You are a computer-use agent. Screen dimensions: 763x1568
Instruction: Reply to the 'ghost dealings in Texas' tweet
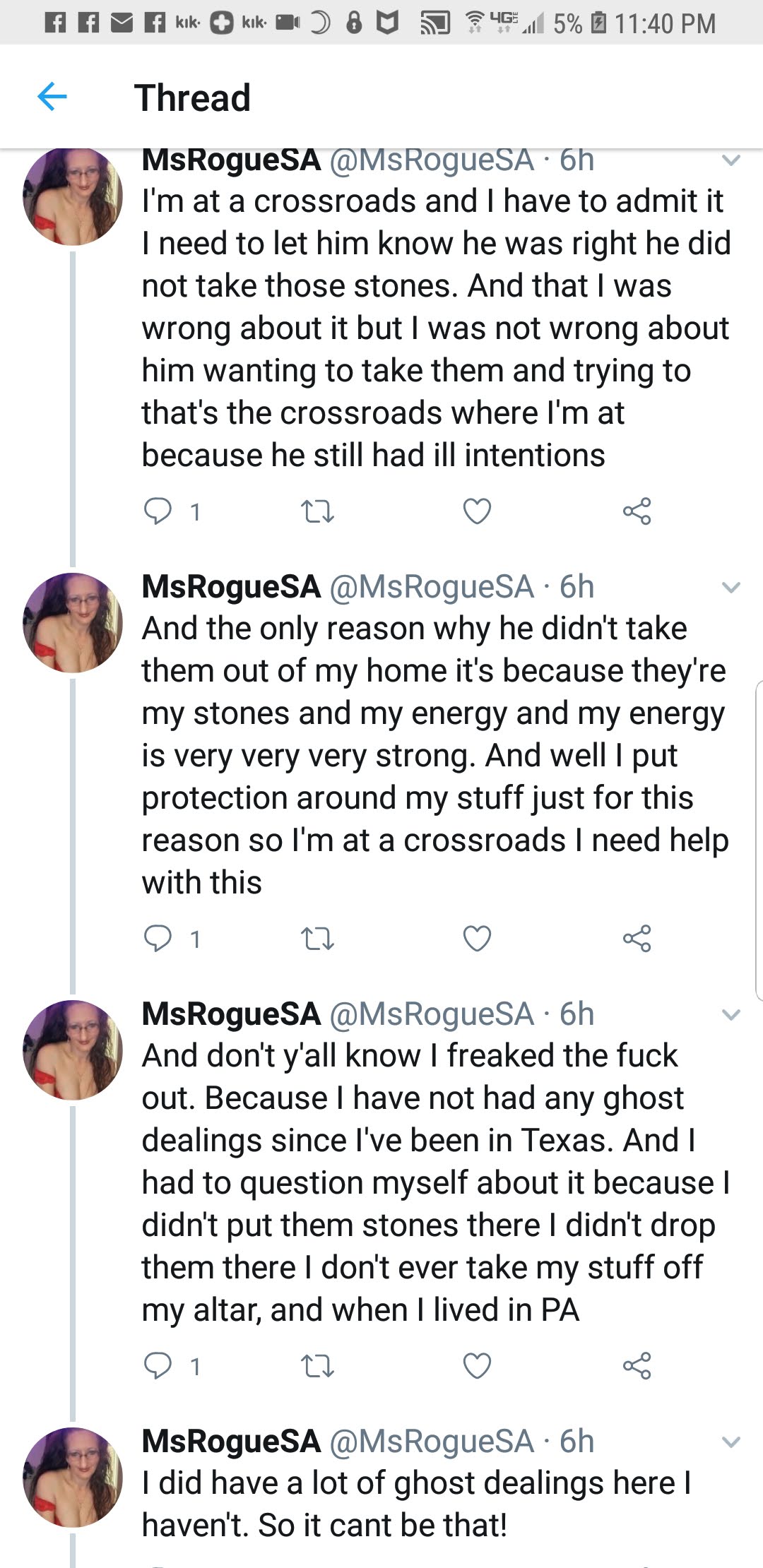pos(158,1365)
